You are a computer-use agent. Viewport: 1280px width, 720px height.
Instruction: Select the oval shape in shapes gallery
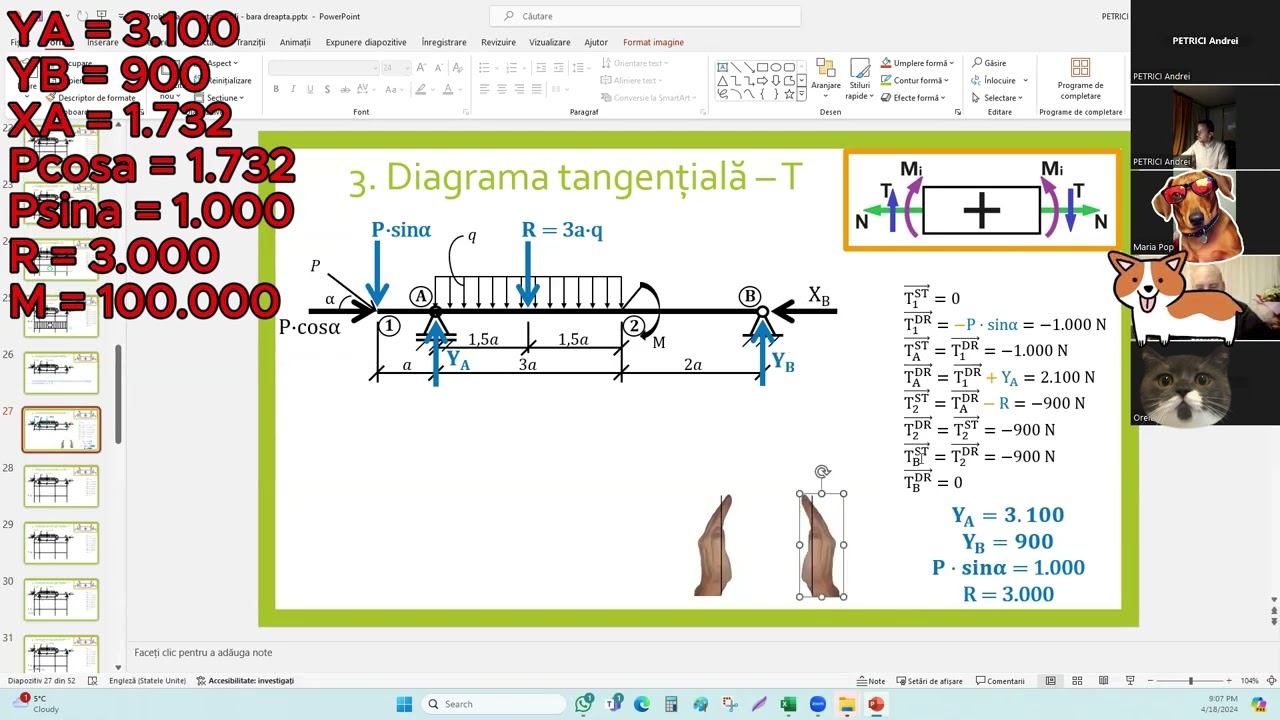click(776, 67)
